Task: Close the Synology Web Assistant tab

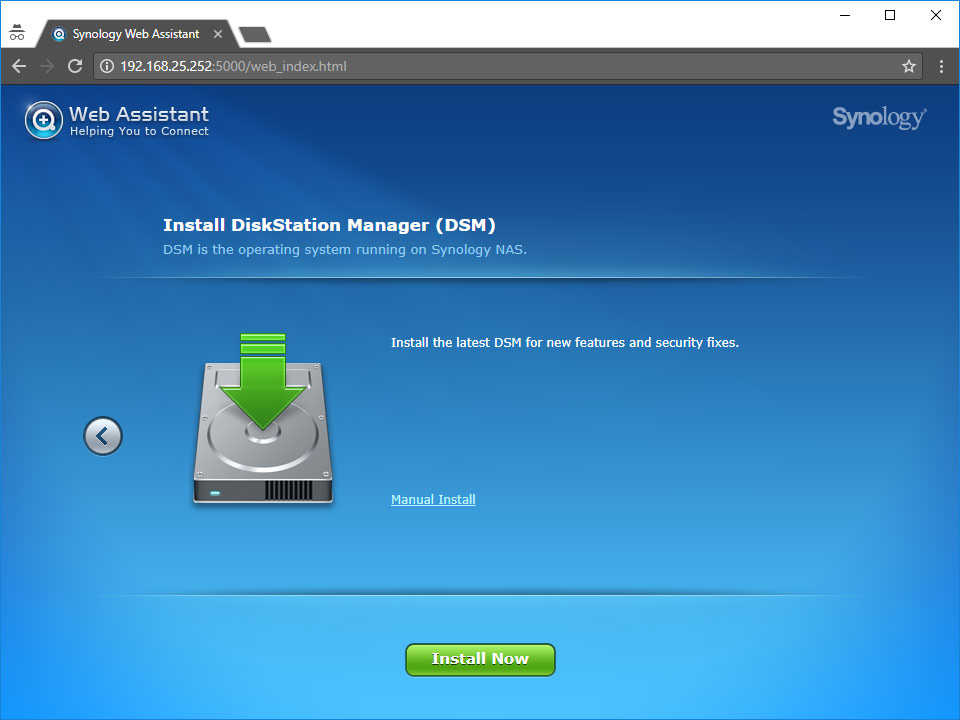Action: [x=218, y=34]
